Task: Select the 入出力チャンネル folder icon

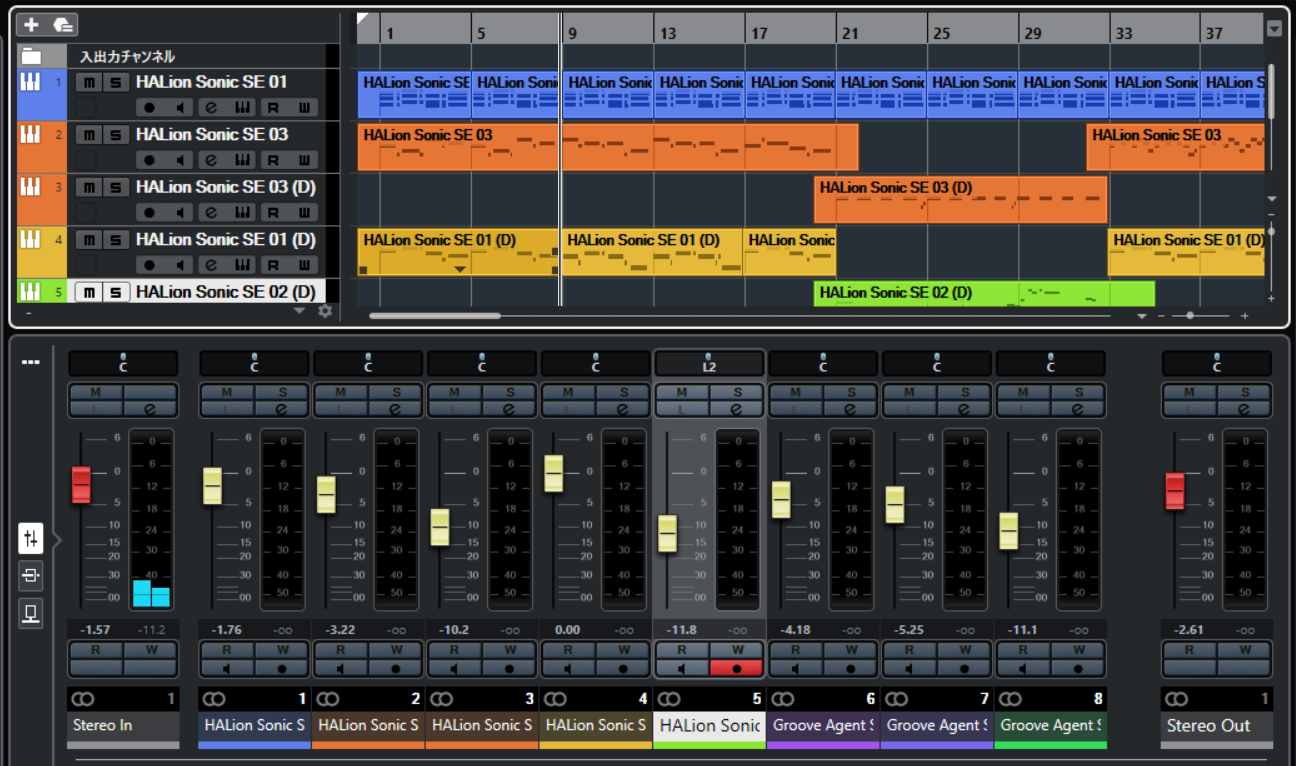Action: point(31,56)
